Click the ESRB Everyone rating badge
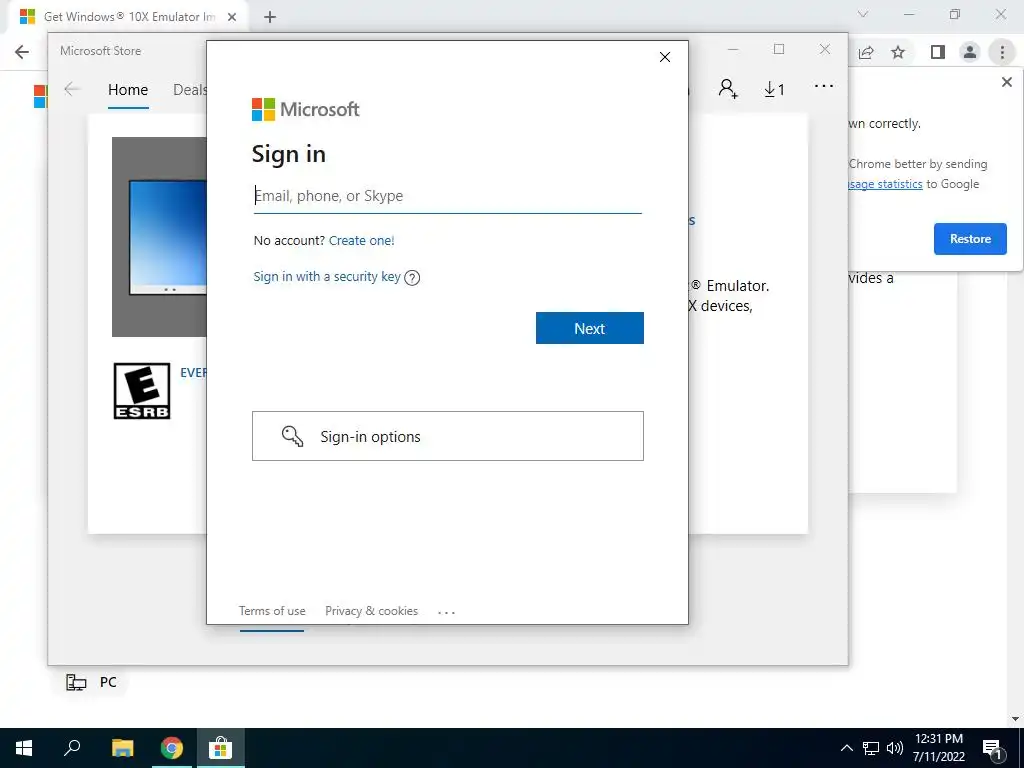This screenshot has height=768, width=1024. 142,391
